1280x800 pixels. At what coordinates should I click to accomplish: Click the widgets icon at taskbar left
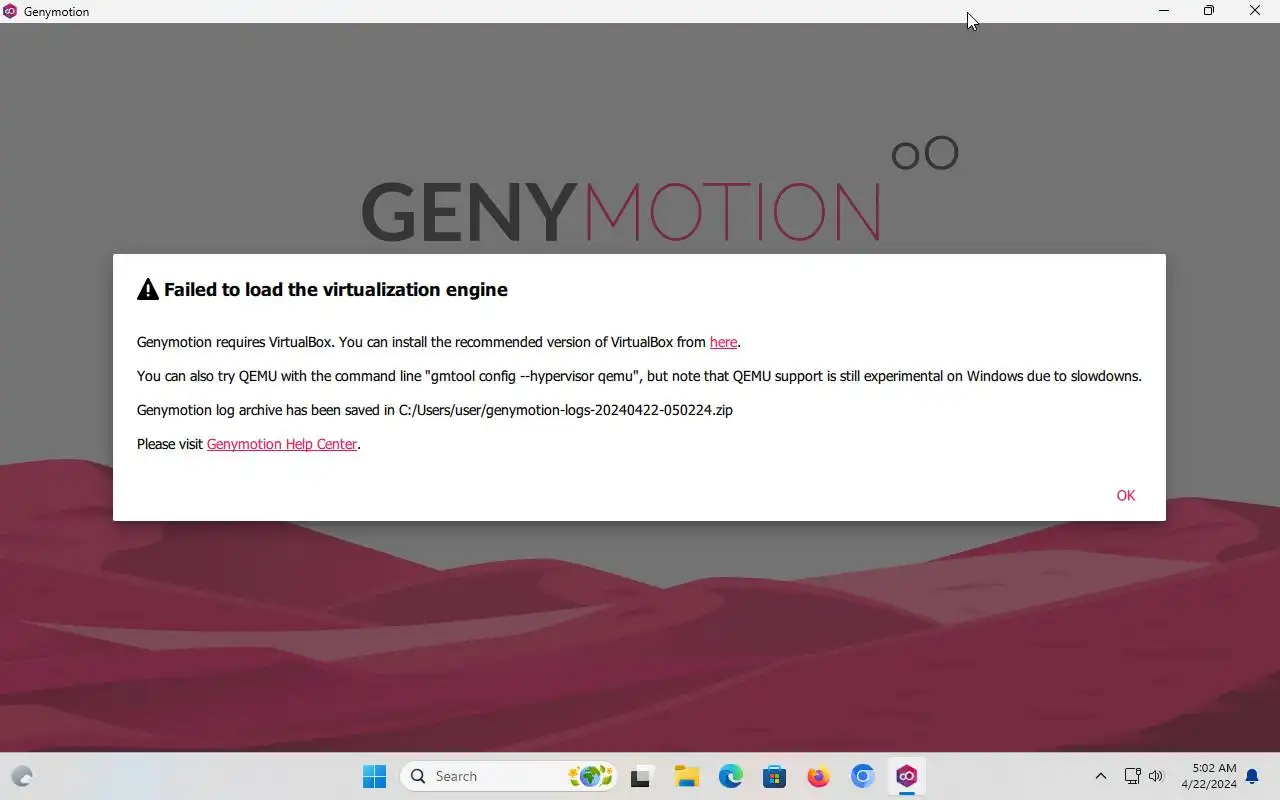[x=22, y=776]
